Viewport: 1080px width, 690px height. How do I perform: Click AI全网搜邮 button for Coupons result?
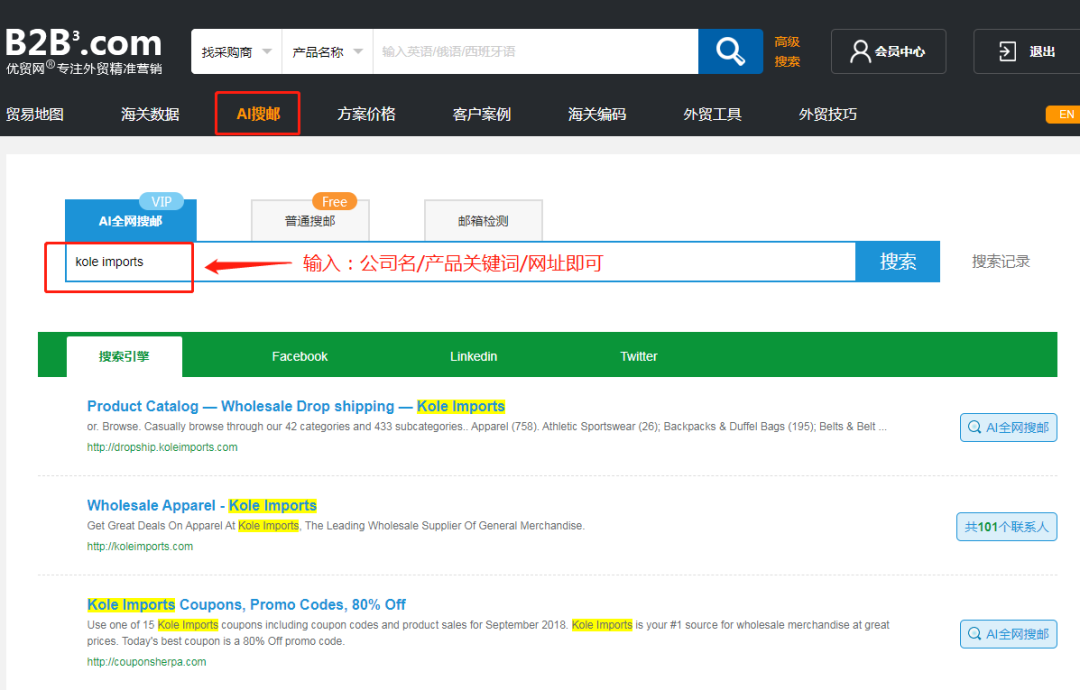click(x=1008, y=634)
